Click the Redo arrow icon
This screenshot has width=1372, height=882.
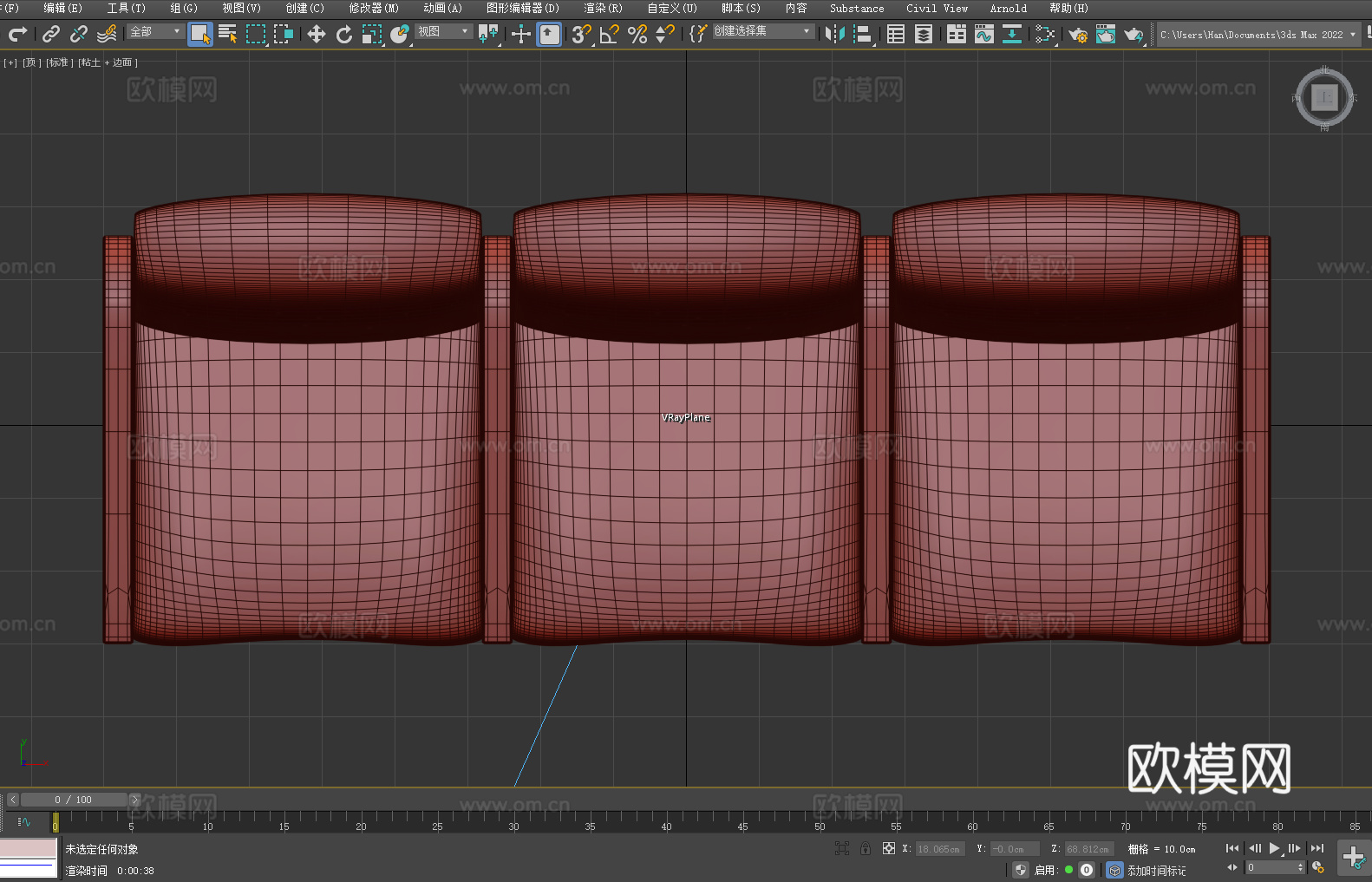click(17, 34)
